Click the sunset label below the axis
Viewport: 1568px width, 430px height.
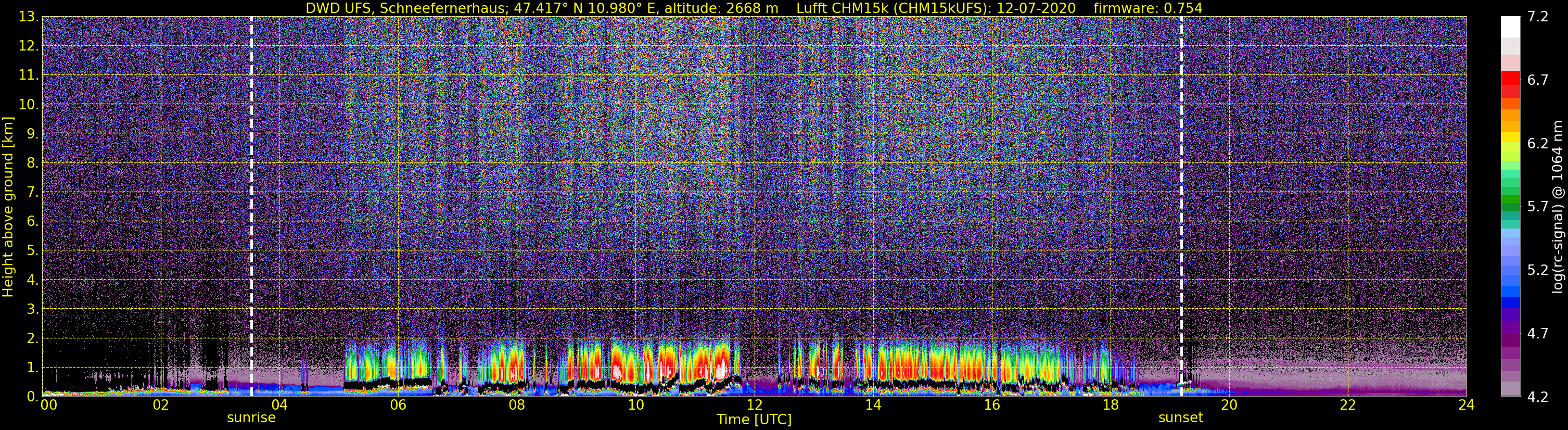tap(1180, 418)
